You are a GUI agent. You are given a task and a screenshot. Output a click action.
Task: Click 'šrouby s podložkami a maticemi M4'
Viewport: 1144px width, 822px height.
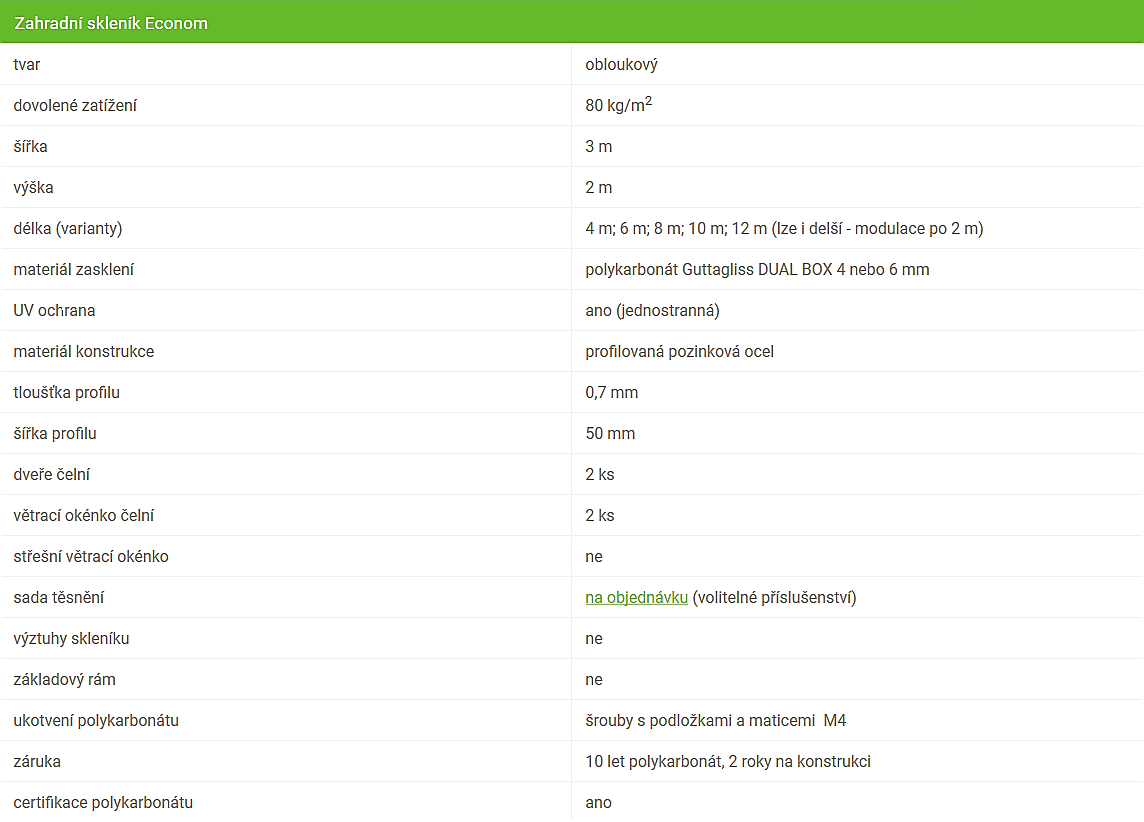(716, 721)
